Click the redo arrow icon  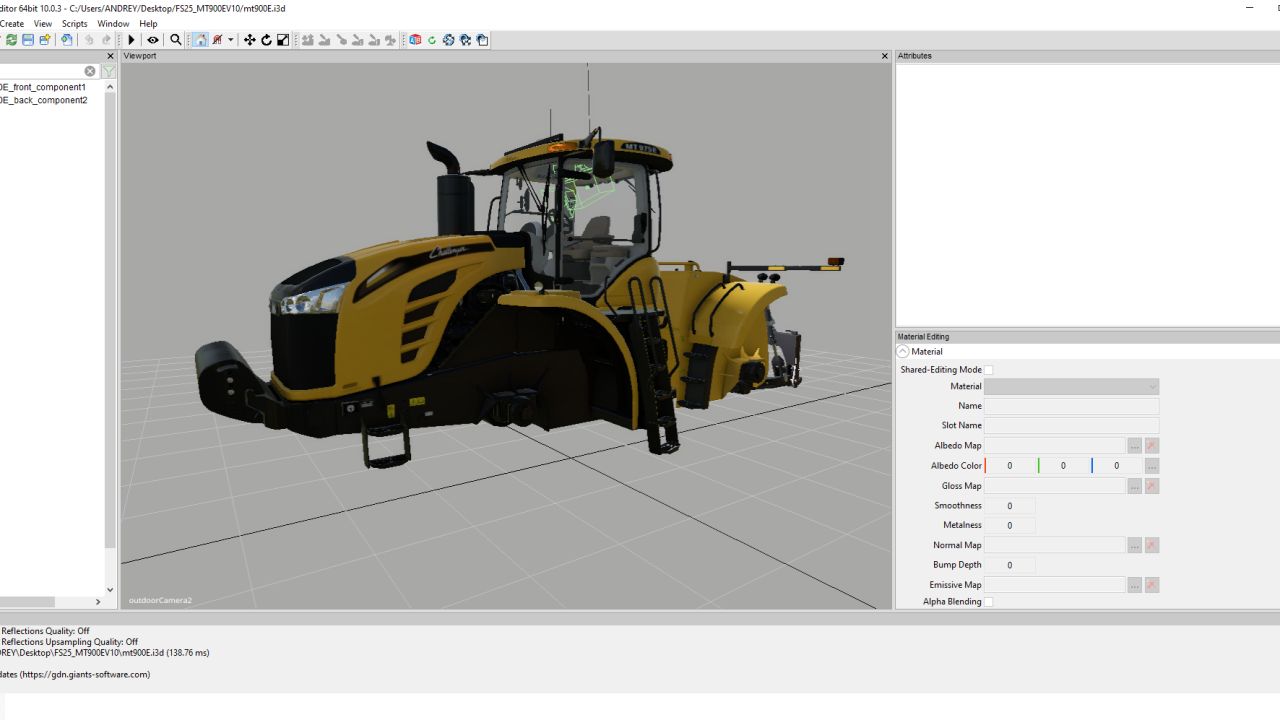(106, 40)
